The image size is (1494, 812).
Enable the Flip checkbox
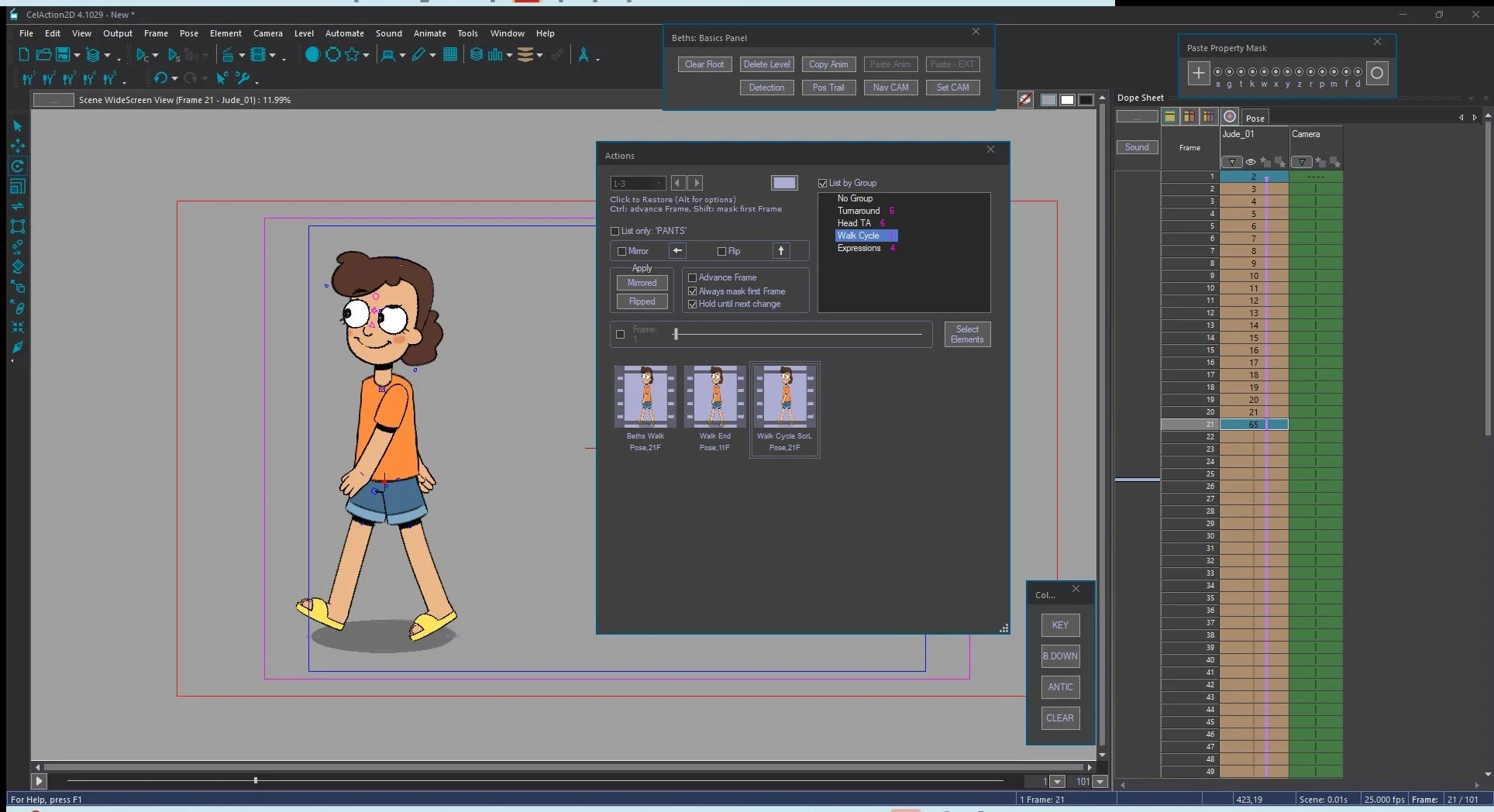[721, 251]
